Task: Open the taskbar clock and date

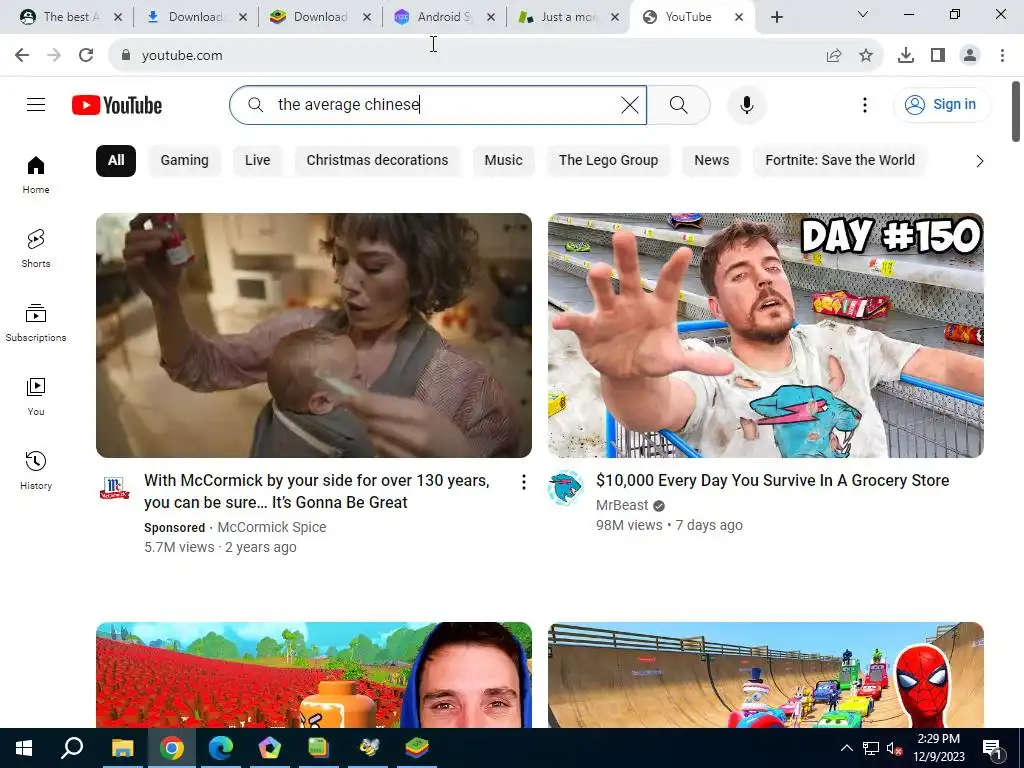Action: click(939, 748)
